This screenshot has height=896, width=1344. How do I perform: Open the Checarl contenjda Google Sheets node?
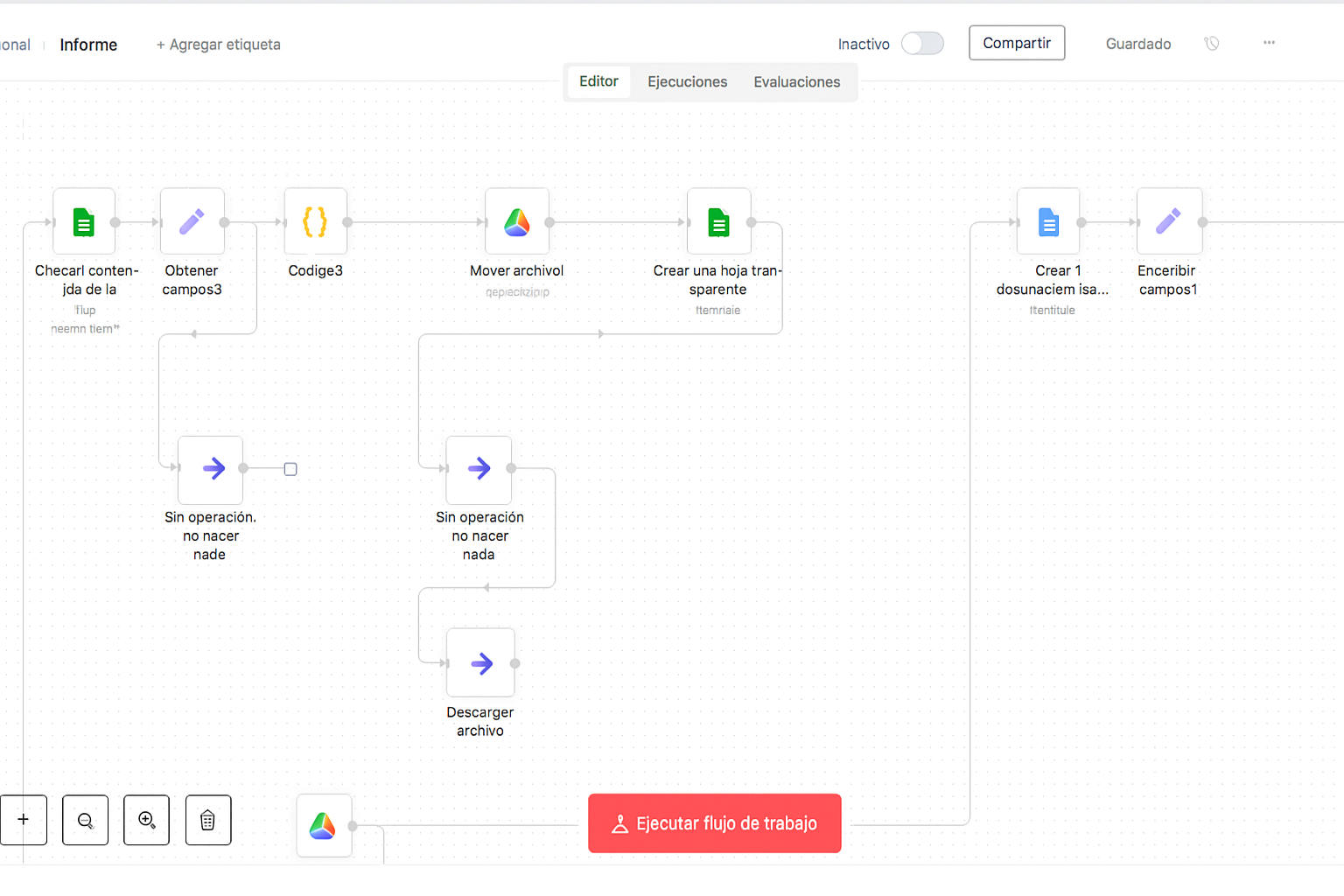tap(84, 221)
